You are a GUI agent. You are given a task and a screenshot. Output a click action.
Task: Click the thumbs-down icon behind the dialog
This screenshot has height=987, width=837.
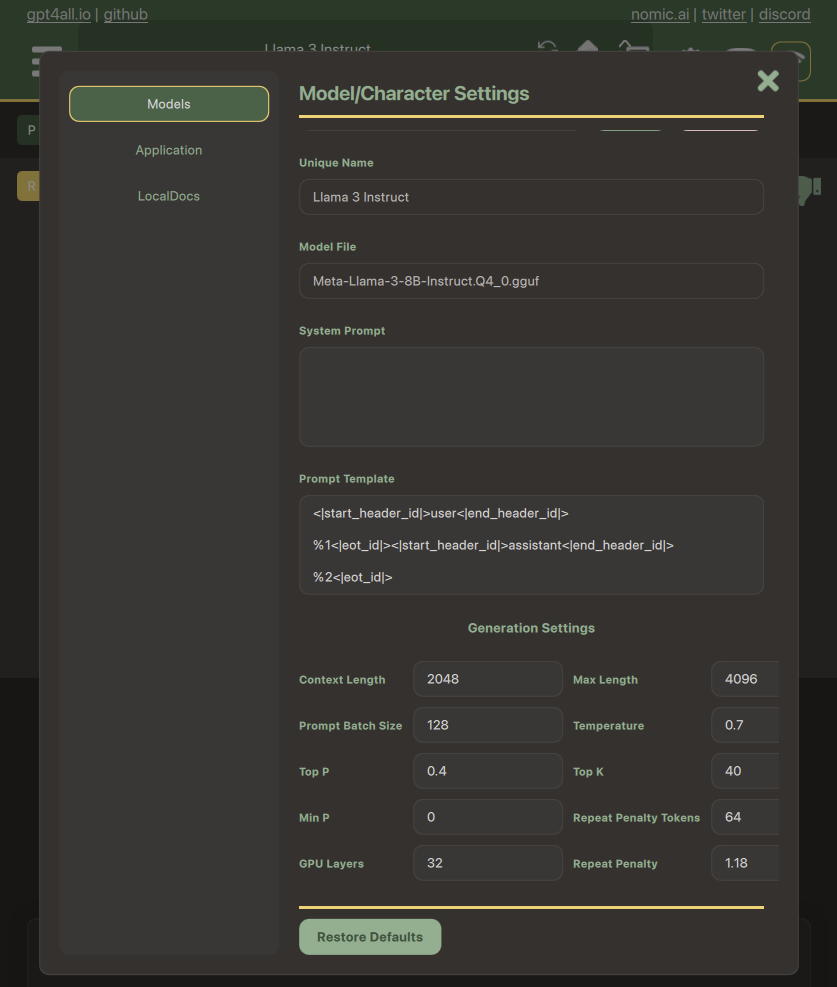pyautogui.click(x=809, y=189)
